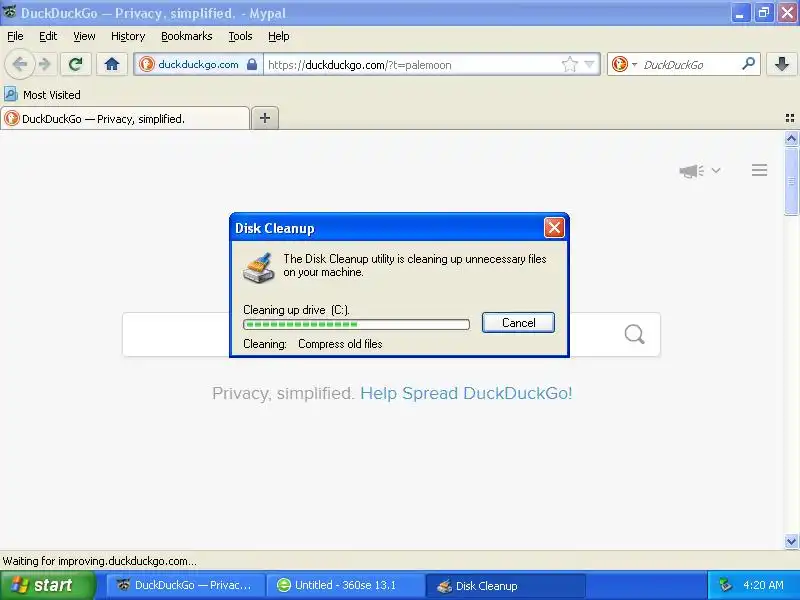Go forward with the Forward arrow
This screenshot has width=800, height=600.
click(45, 64)
